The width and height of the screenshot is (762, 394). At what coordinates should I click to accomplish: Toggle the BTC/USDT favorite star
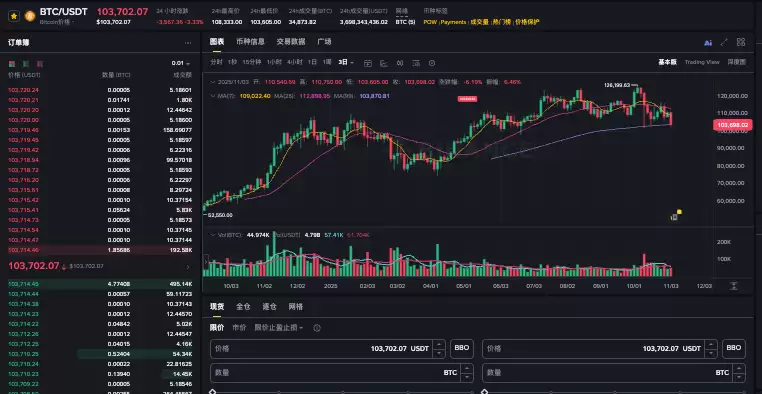point(14,16)
